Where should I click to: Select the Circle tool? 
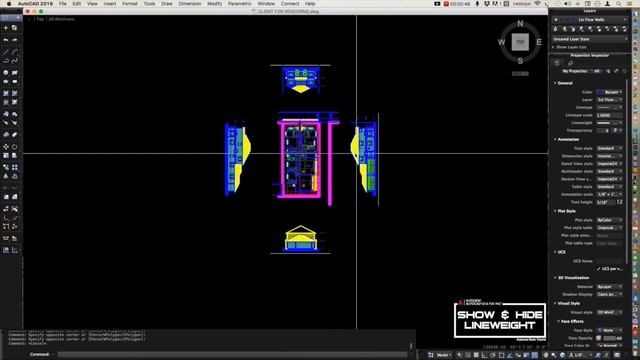(x=6, y=73)
